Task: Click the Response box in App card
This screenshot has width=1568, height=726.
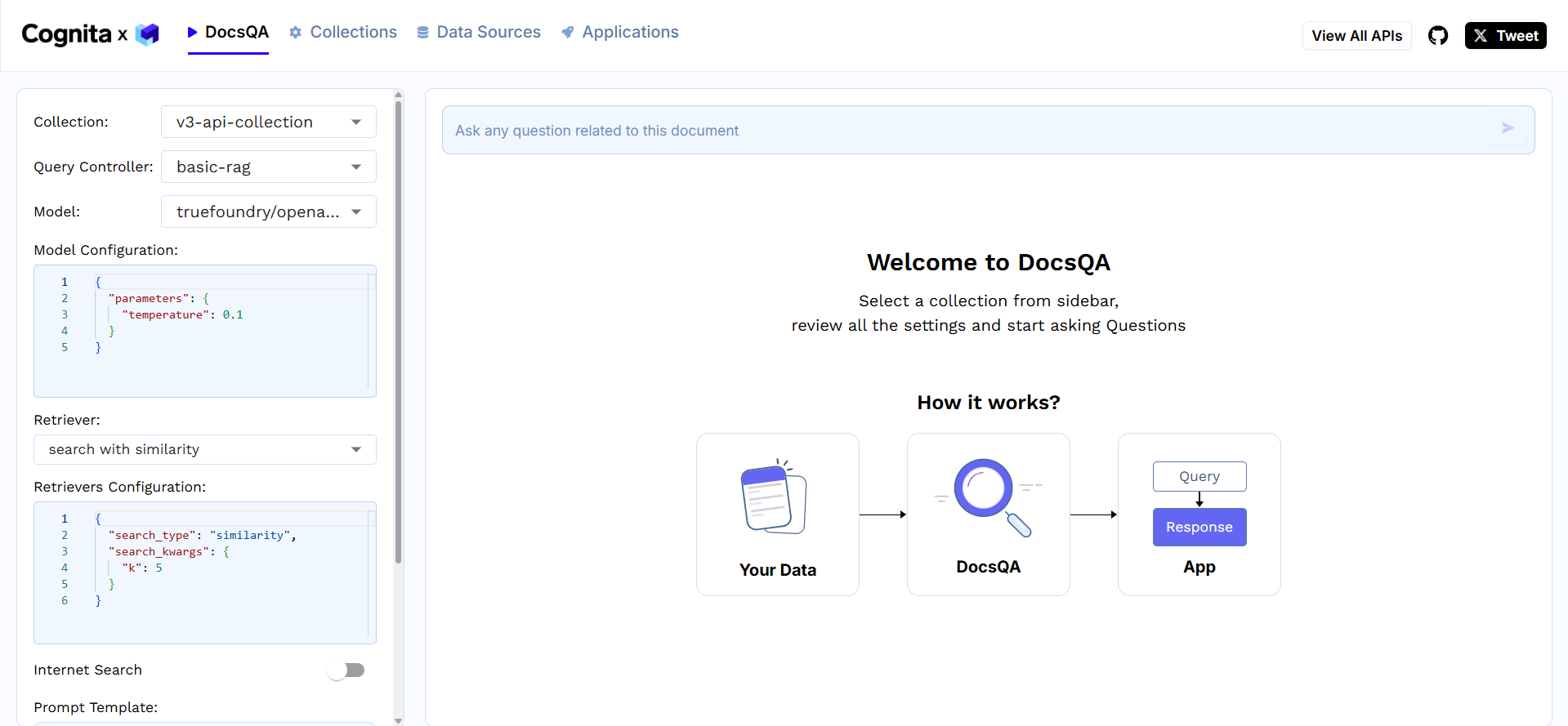Action: pyautogui.click(x=1199, y=527)
